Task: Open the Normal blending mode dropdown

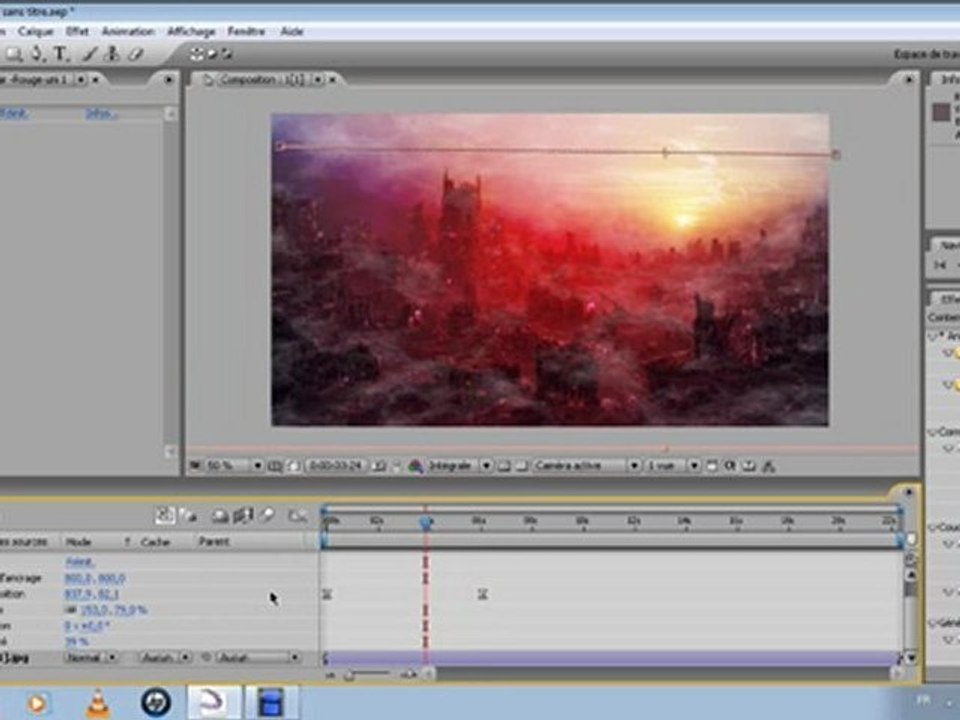Action: coord(91,658)
